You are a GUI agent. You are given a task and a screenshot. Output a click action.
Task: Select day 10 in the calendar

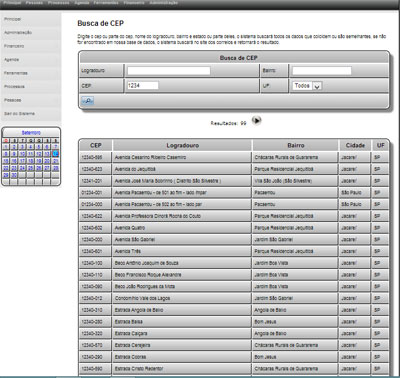(22, 154)
